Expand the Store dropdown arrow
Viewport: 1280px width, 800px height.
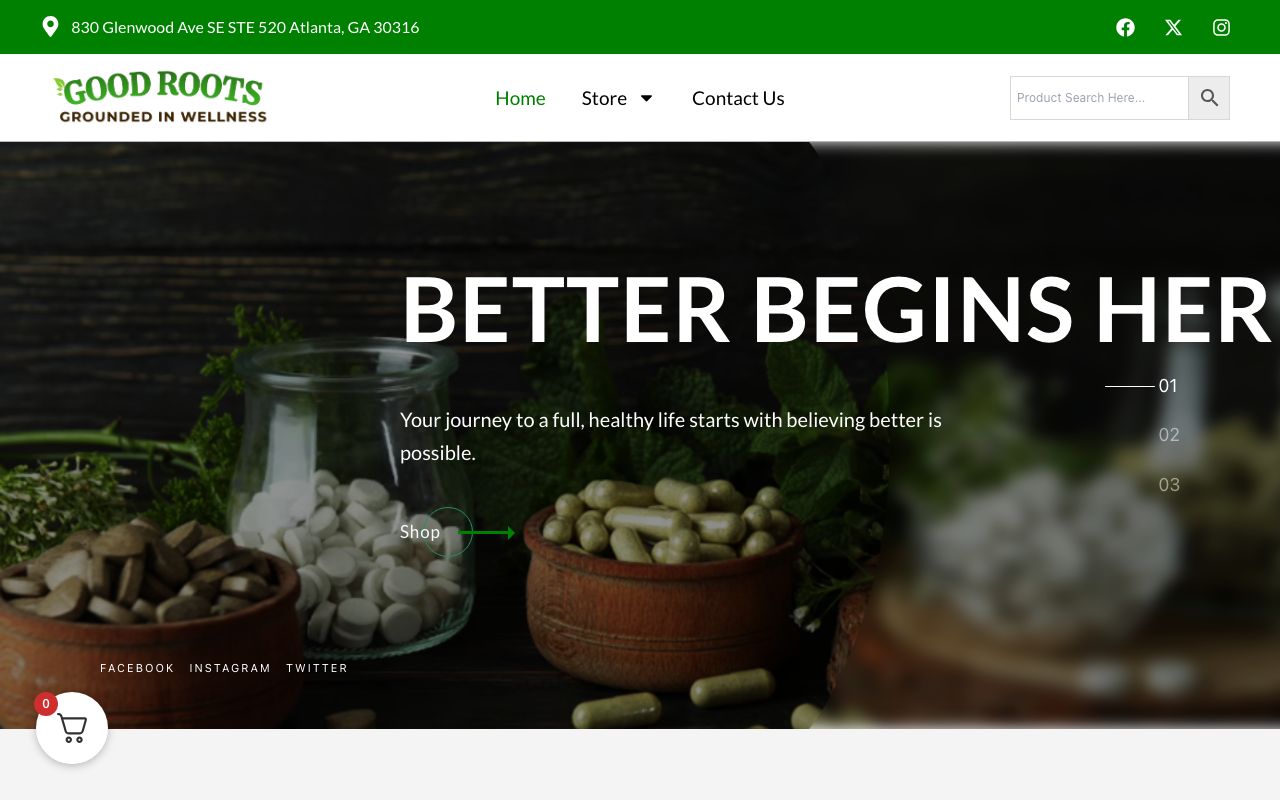pyautogui.click(x=646, y=98)
